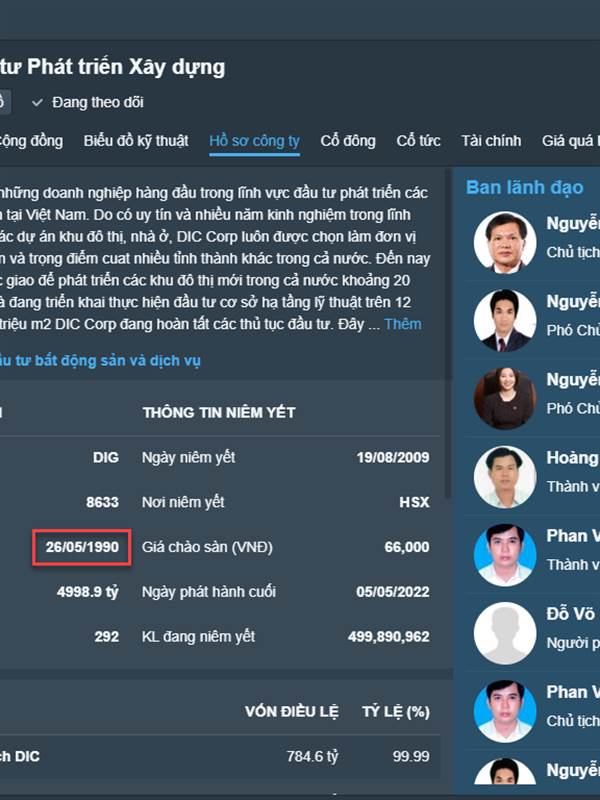Open the Cổ tức tab
The image size is (600, 800).
(418, 141)
